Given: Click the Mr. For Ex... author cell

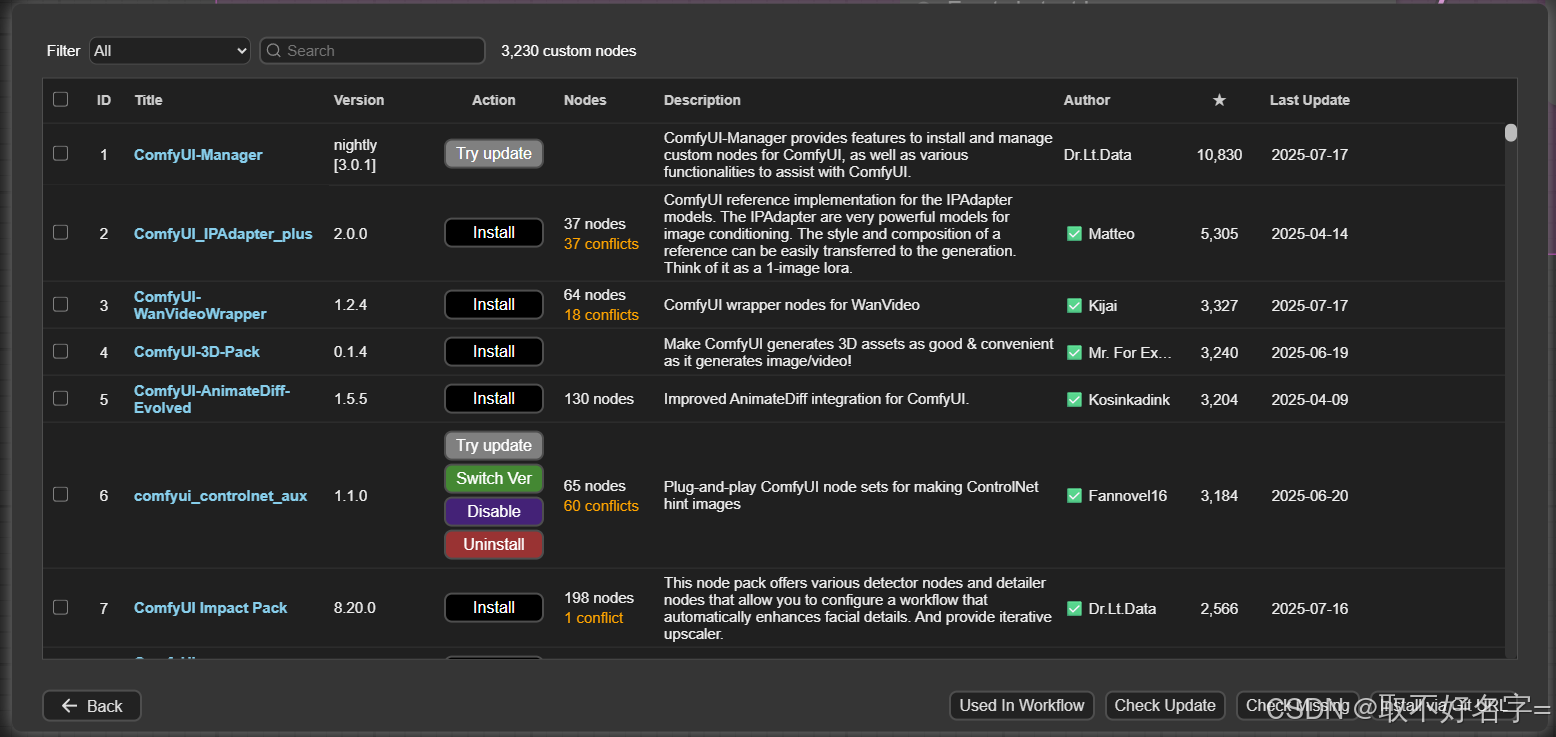Looking at the screenshot, I should [x=1130, y=353].
